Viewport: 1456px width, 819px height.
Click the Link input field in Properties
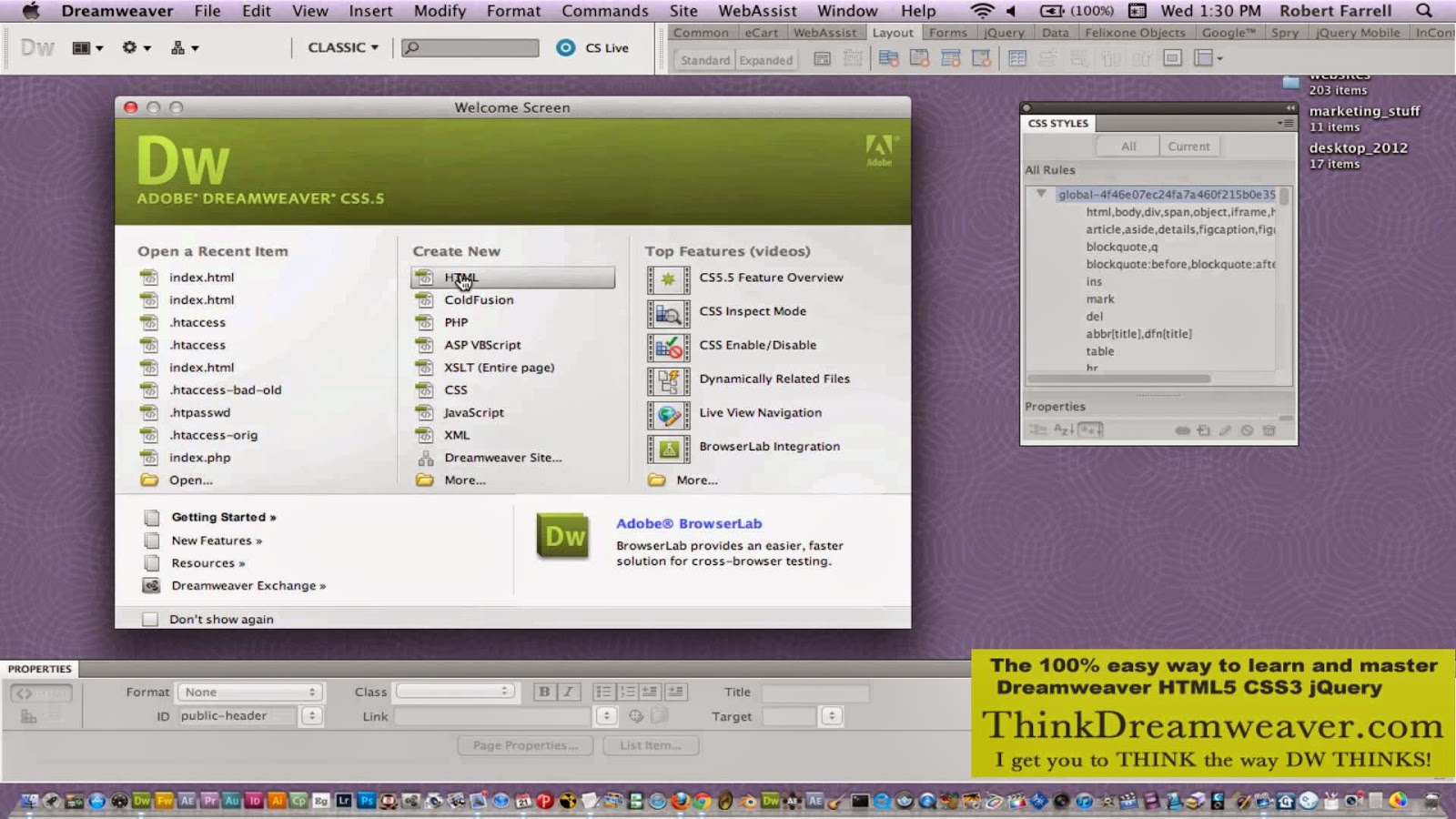494,716
